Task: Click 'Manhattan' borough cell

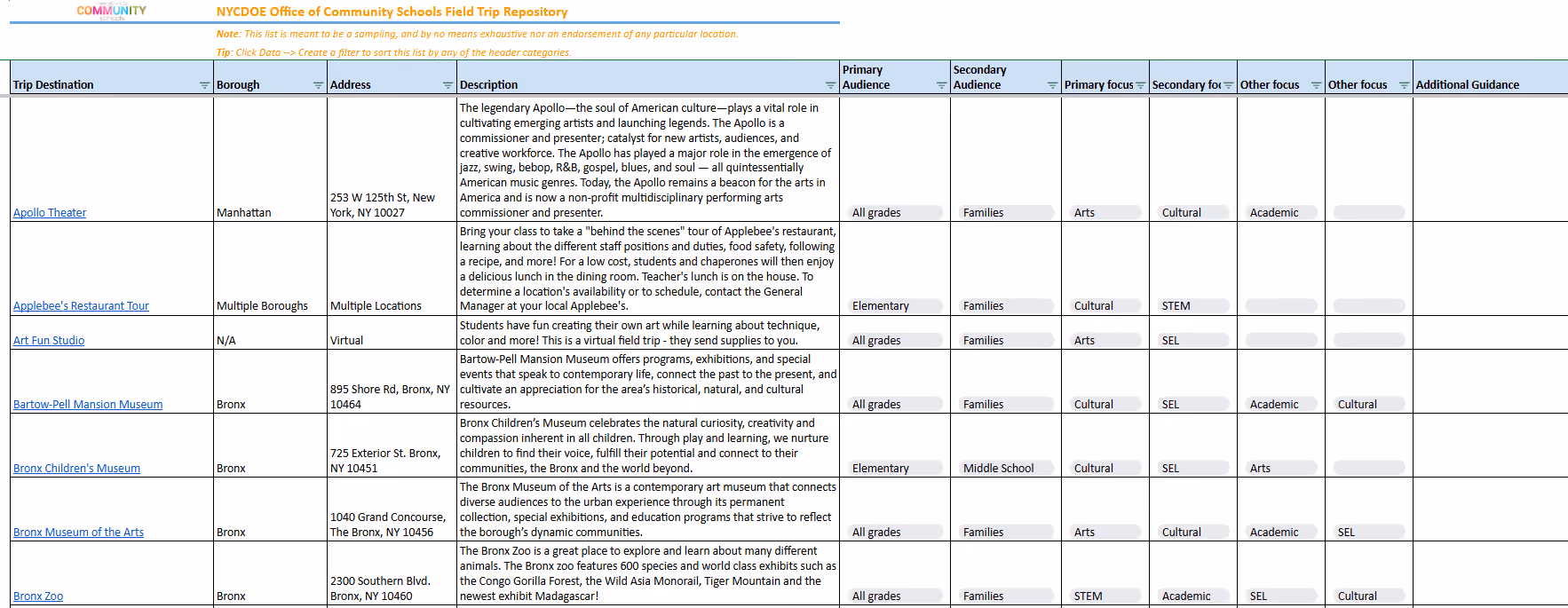Action: tap(270, 160)
